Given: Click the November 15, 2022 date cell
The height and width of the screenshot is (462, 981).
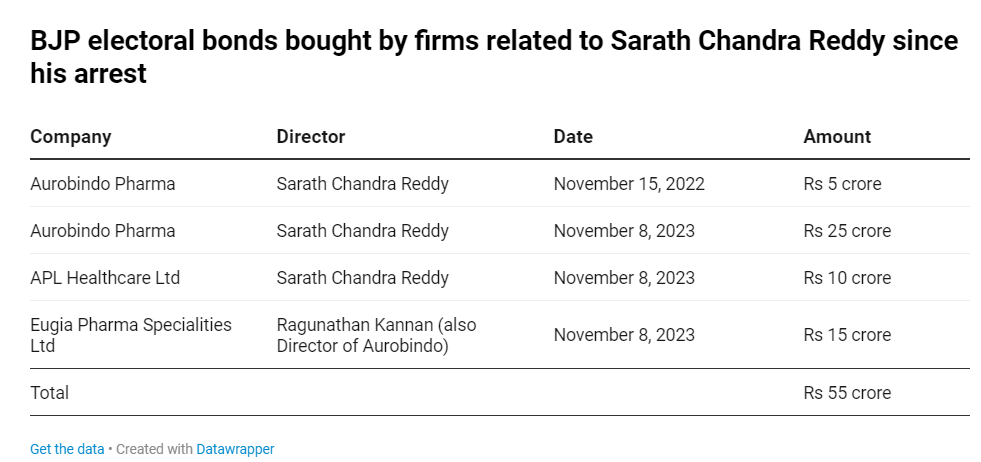Looking at the screenshot, I should pos(629,184).
